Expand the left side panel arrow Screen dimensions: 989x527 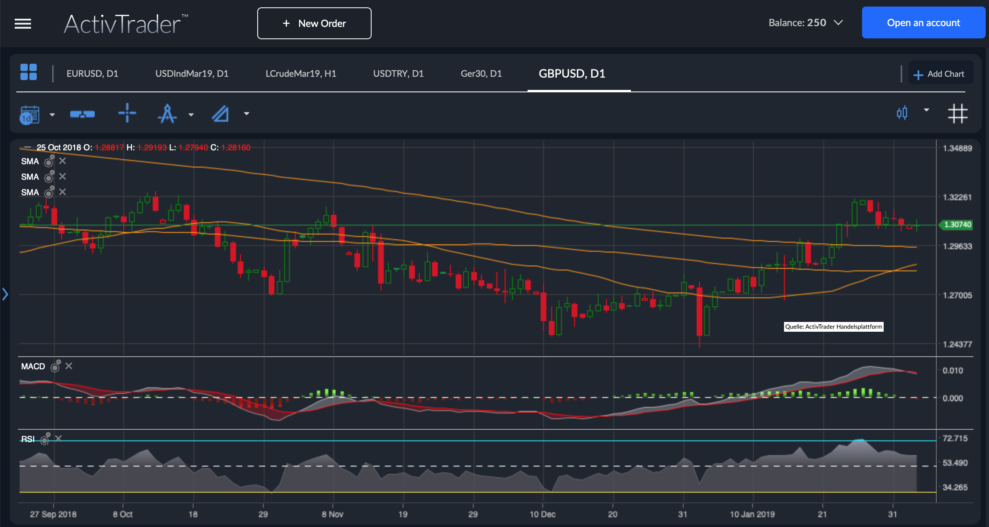pyautogui.click(x=5, y=294)
